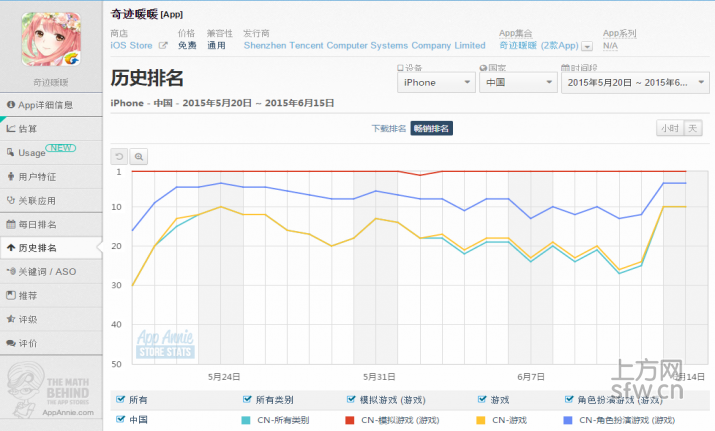Click the chart zoom magnifier icon

click(x=139, y=156)
